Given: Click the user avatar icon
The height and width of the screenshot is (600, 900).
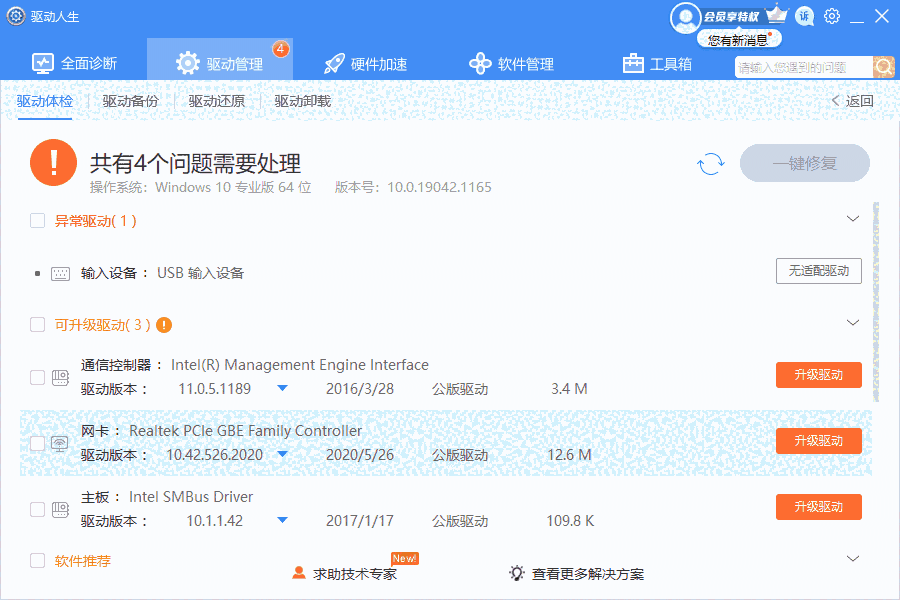Looking at the screenshot, I should (685, 17).
